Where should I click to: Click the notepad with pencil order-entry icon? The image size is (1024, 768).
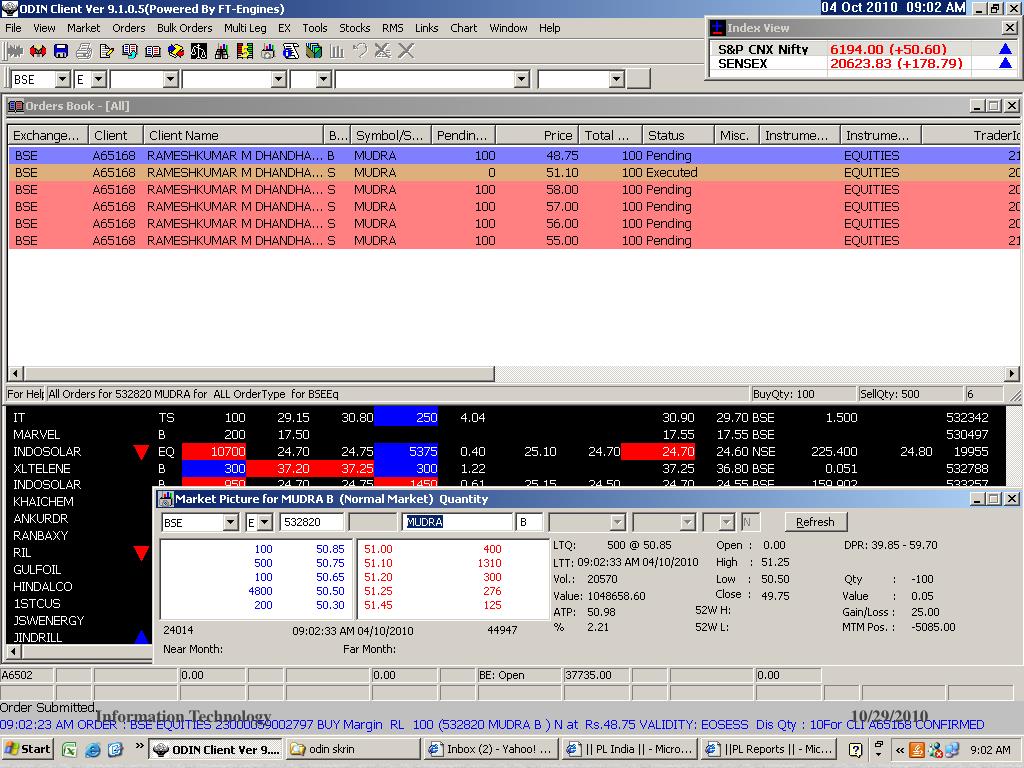(x=106, y=51)
